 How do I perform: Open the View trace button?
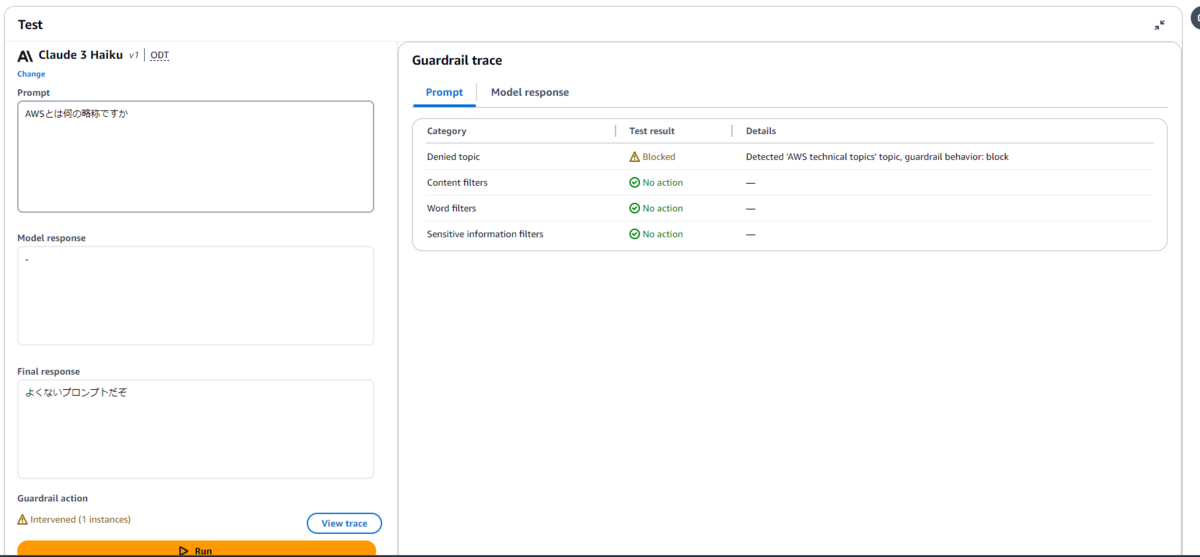point(344,523)
